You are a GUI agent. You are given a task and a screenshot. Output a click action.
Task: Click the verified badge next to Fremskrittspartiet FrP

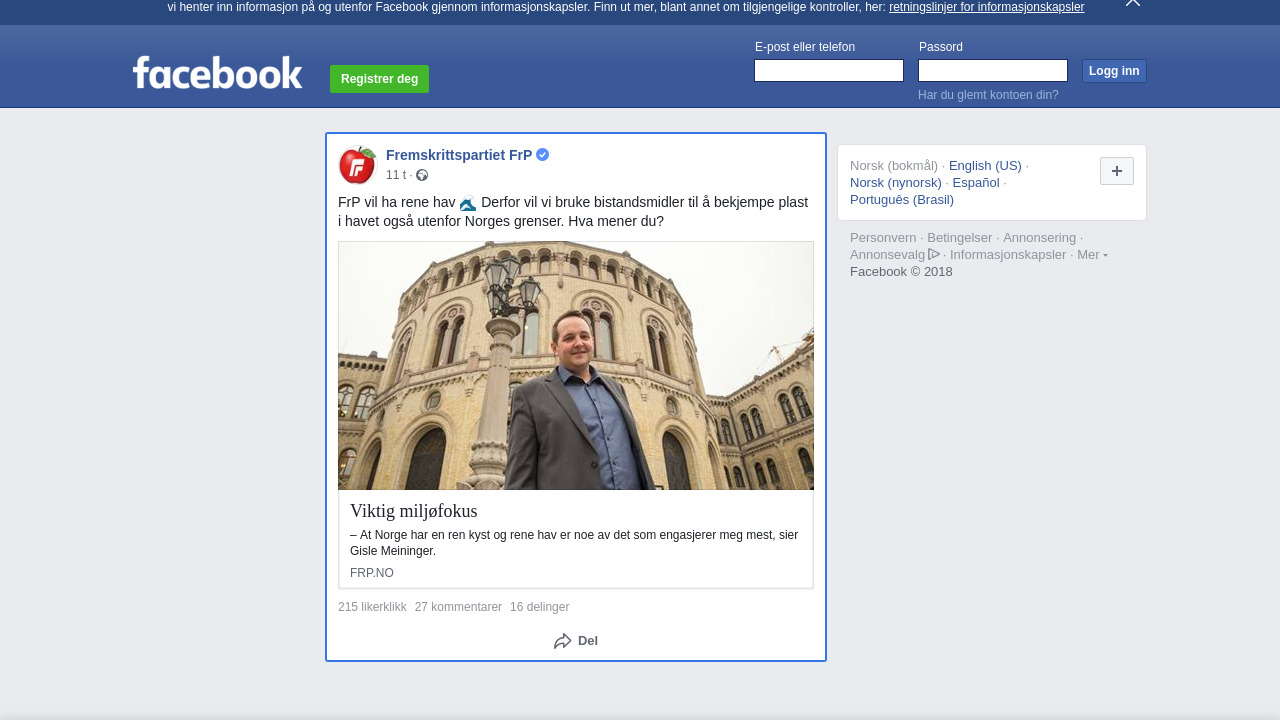543,155
